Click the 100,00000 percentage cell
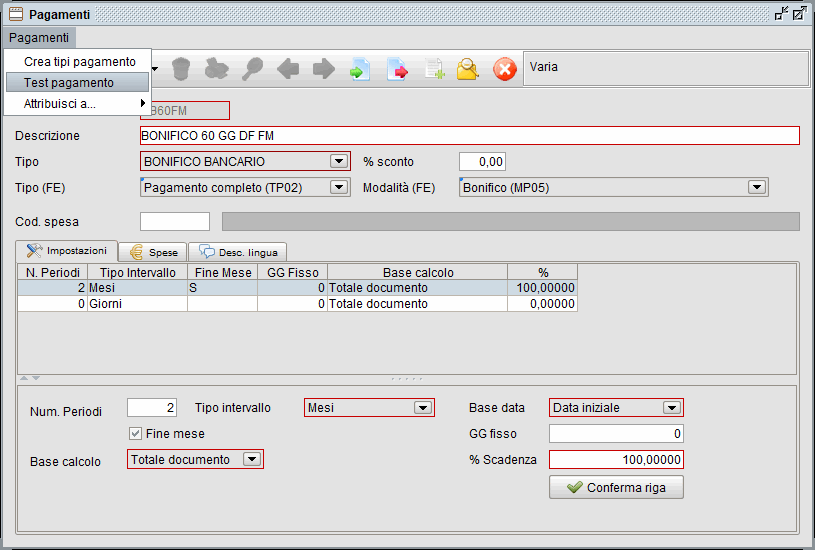The height and width of the screenshot is (550, 815). pyautogui.click(x=543, y=288)
